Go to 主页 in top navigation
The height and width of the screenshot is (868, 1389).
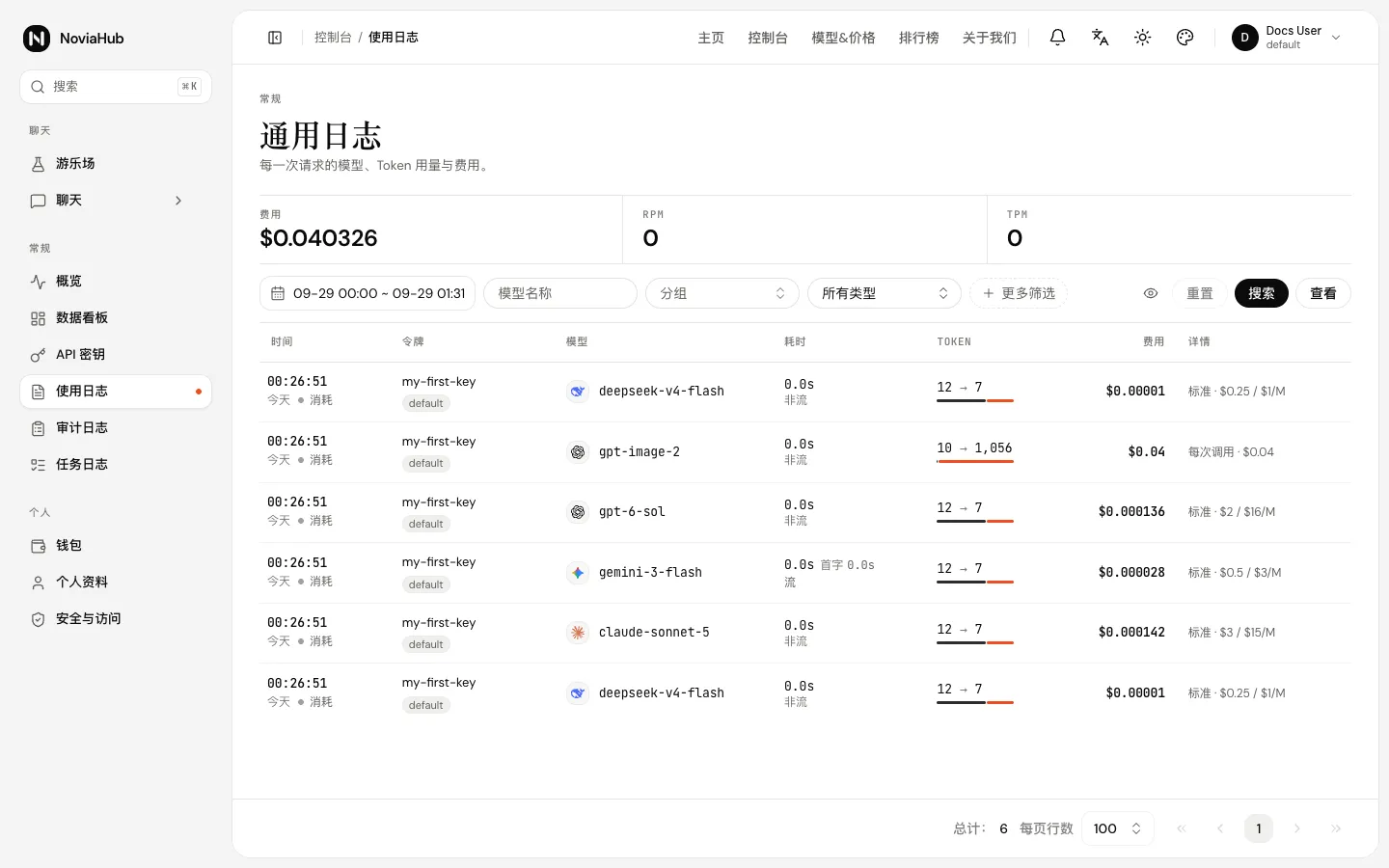(711, 38)
